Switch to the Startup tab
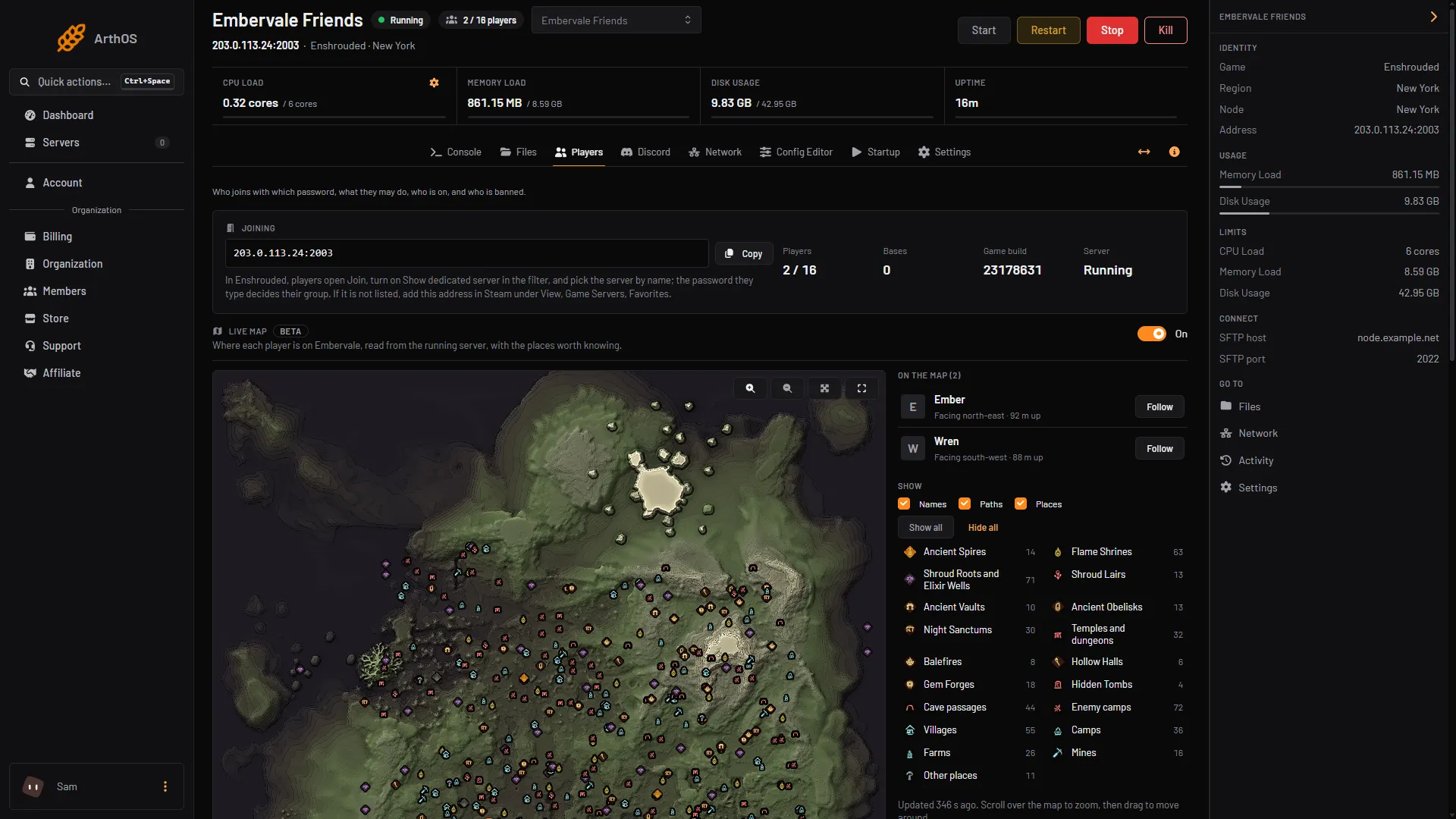The width and height of the screenshot is (1456, 819). pyautogui.click(x=876, y=152)
